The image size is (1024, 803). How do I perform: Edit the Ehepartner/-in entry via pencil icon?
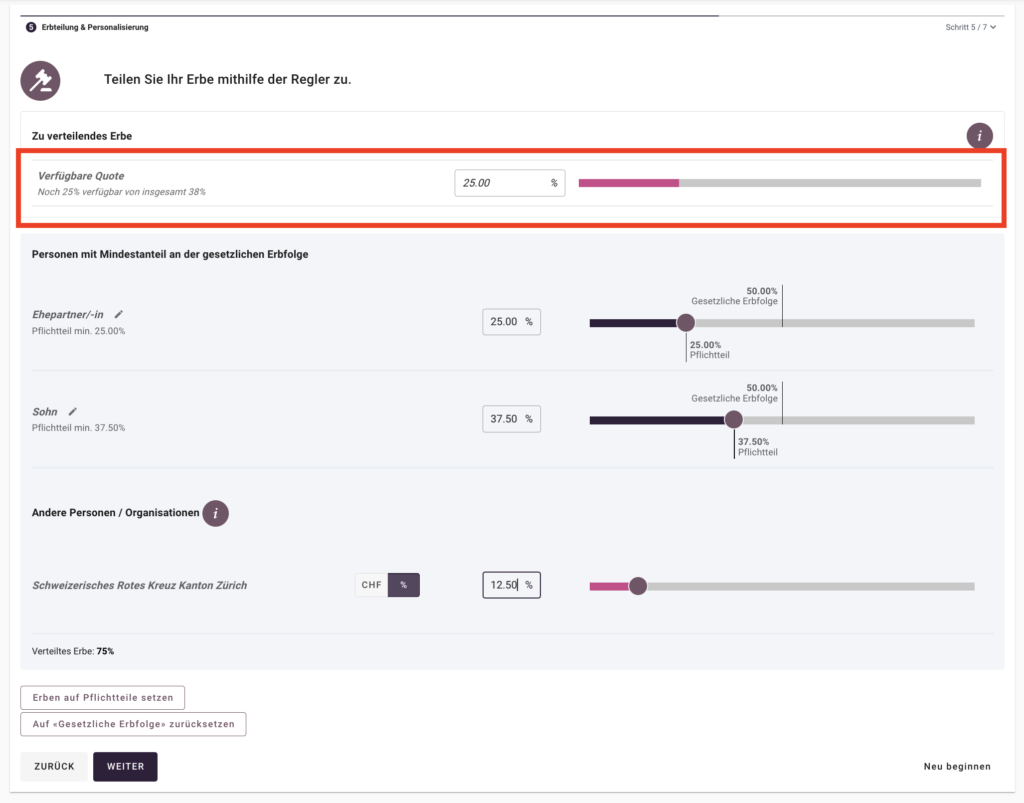click(x=119, y=314)
